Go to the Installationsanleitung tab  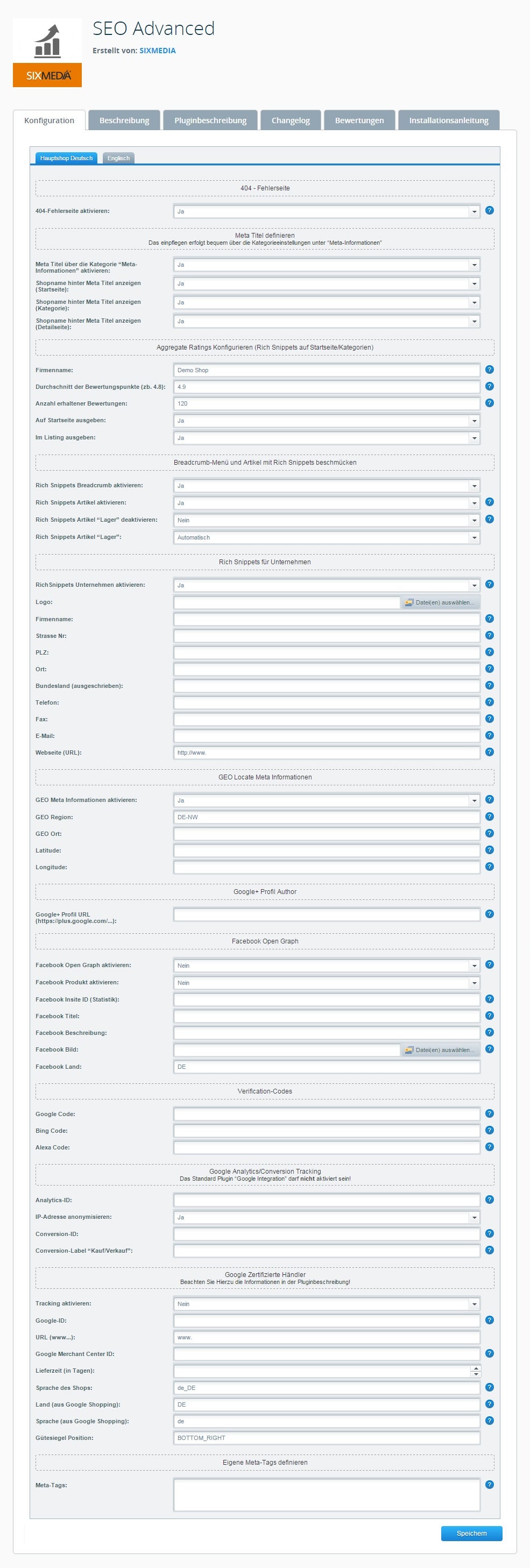448,120
